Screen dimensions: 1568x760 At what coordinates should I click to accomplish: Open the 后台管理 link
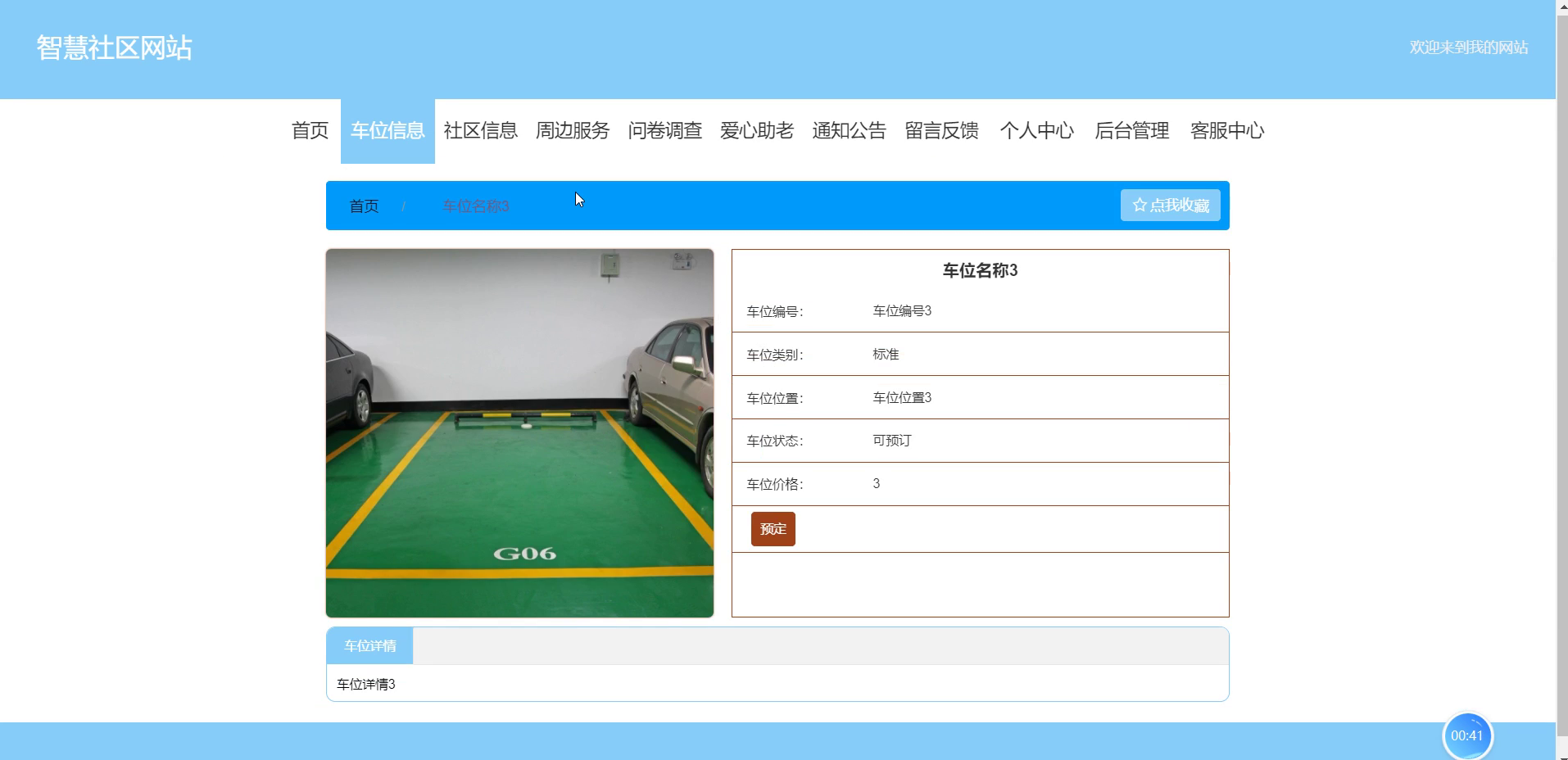[x=1132, y=131]
